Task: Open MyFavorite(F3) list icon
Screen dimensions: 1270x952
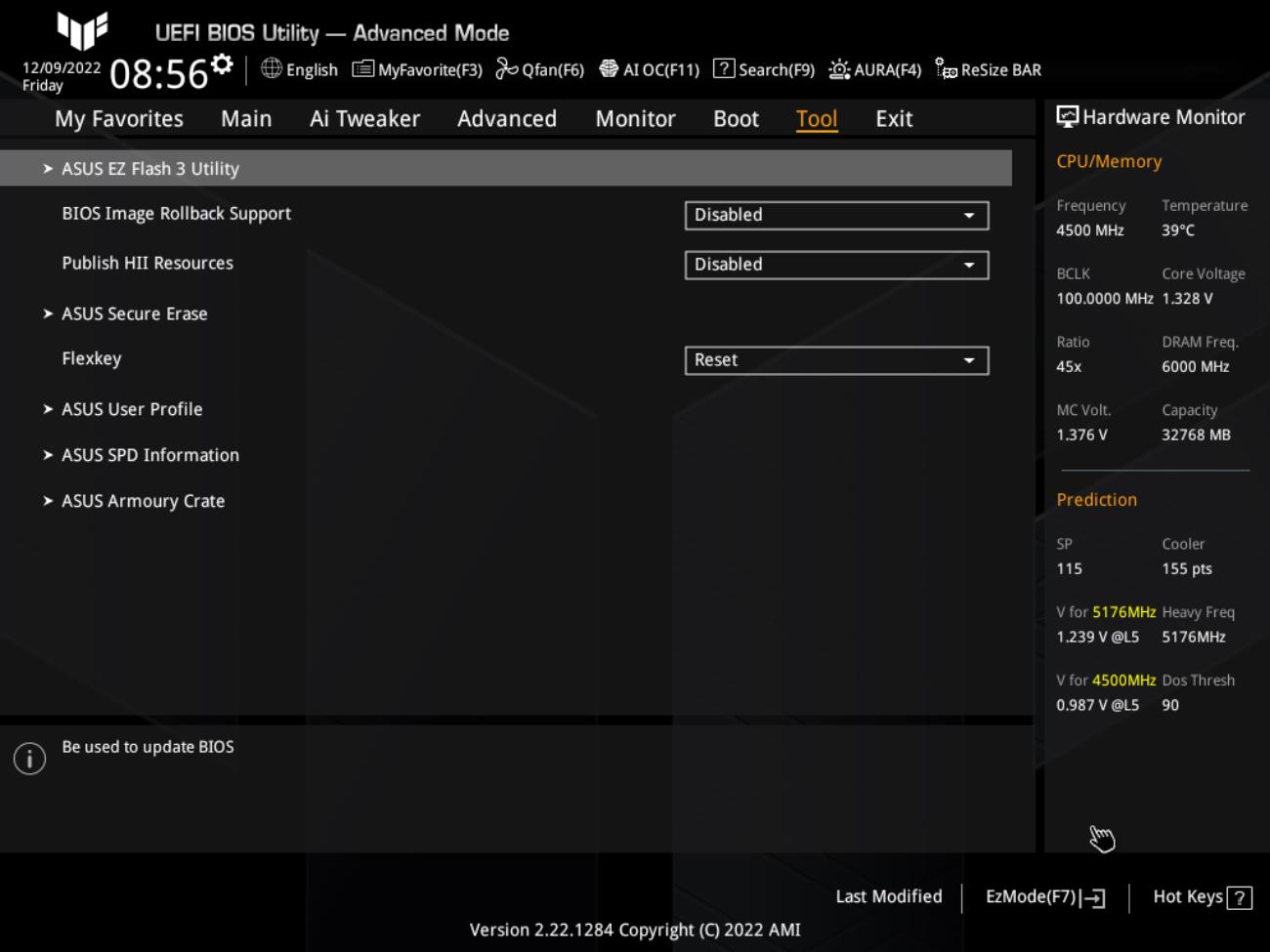Action: point(362,68)
